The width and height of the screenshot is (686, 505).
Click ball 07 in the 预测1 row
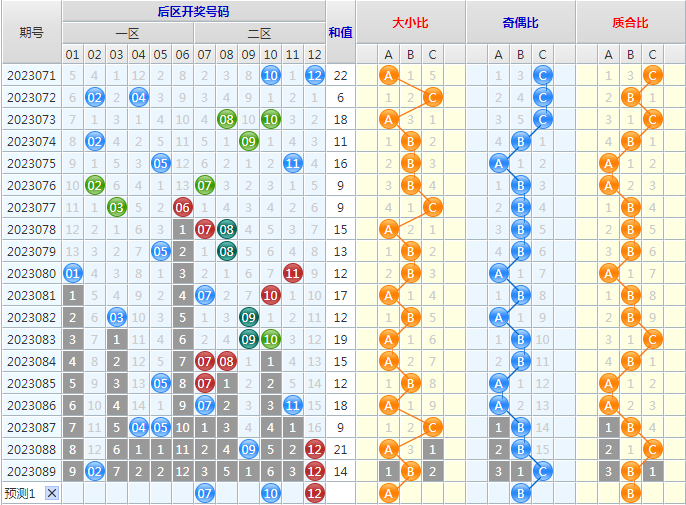(x=204, y=494)
